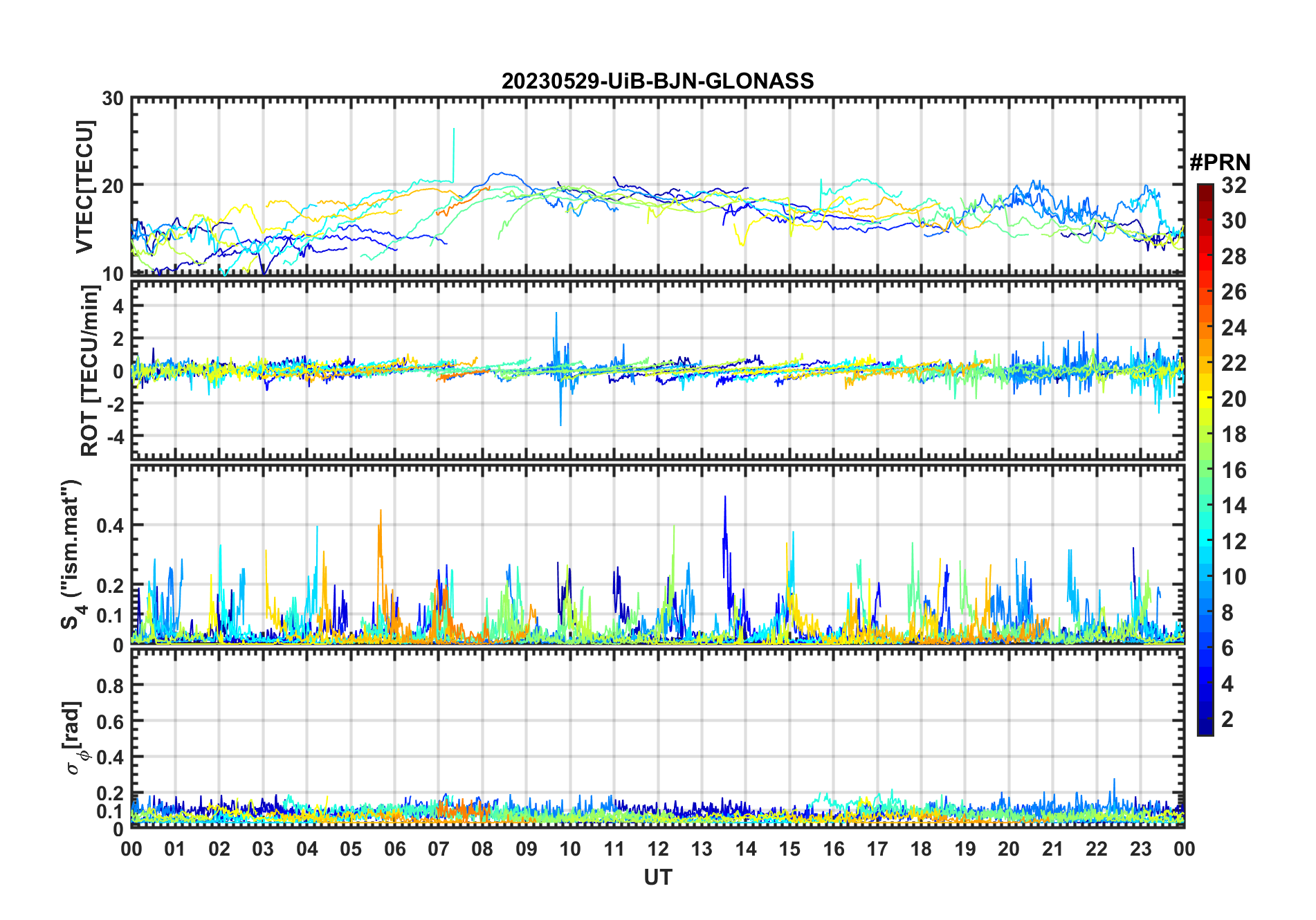Click the ROT [TECU/min] axis label
This screenshot has width=1316, height=920.
89,370
